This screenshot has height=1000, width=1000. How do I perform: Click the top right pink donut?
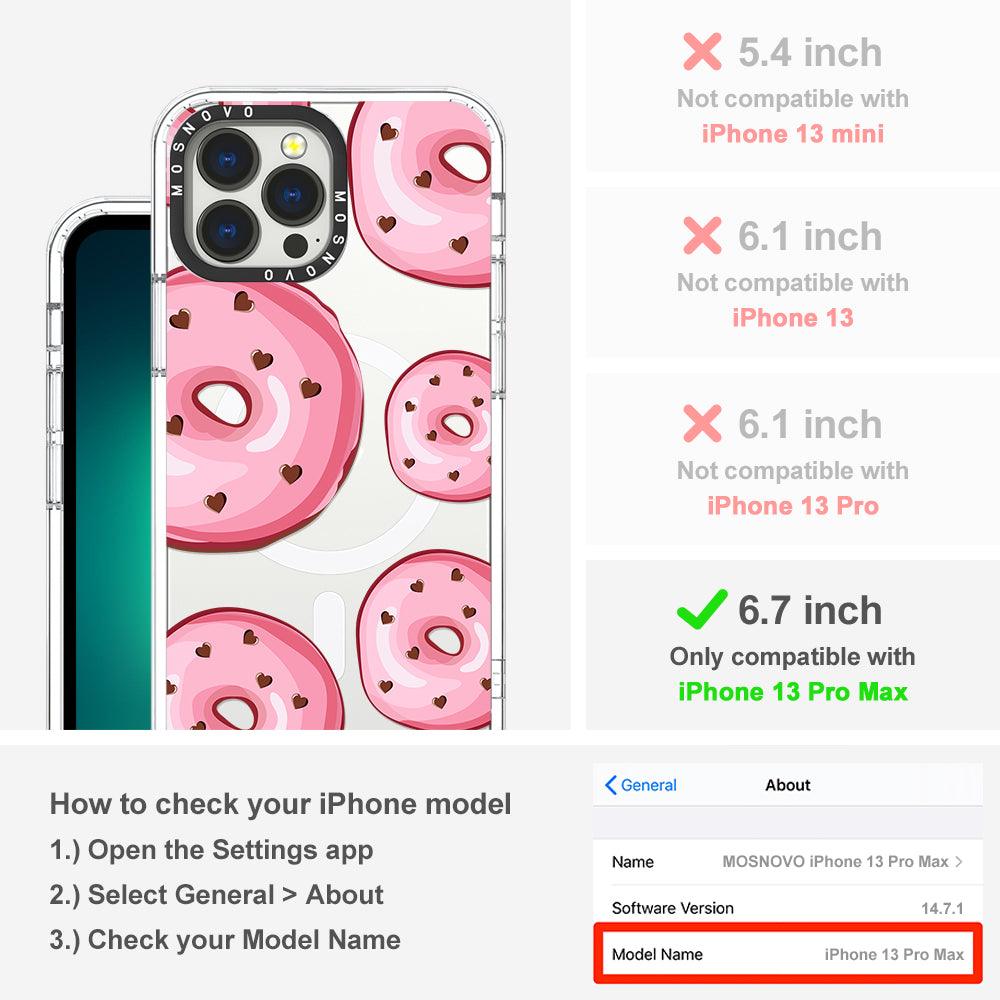click(x=422, y=193)
